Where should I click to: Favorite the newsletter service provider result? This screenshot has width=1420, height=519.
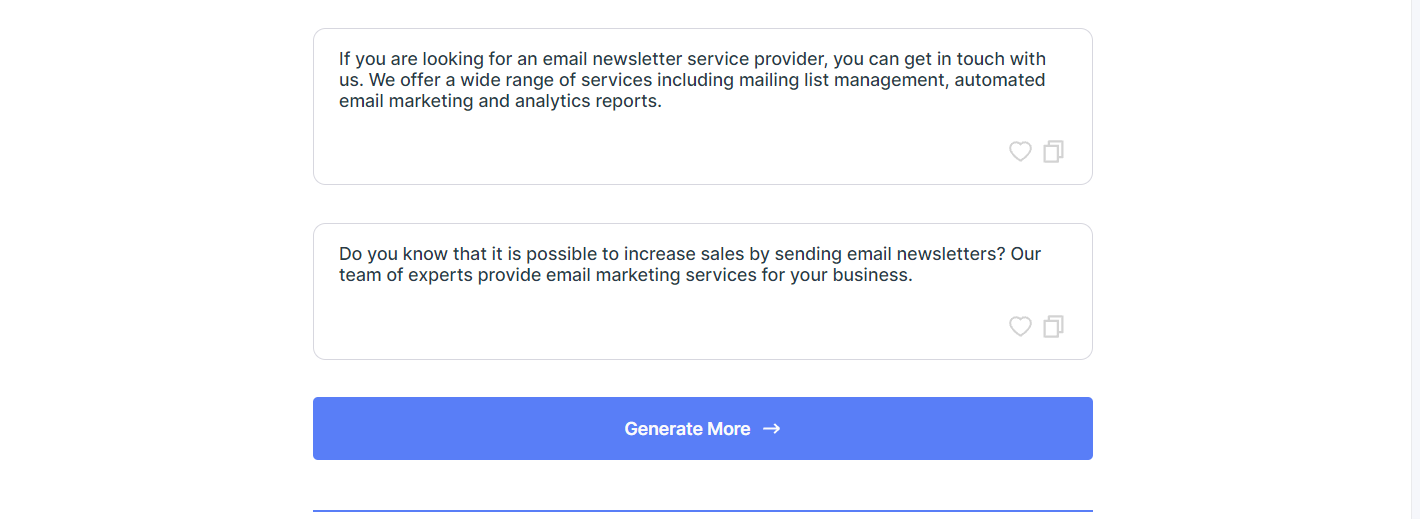[x=1020, y=152]
